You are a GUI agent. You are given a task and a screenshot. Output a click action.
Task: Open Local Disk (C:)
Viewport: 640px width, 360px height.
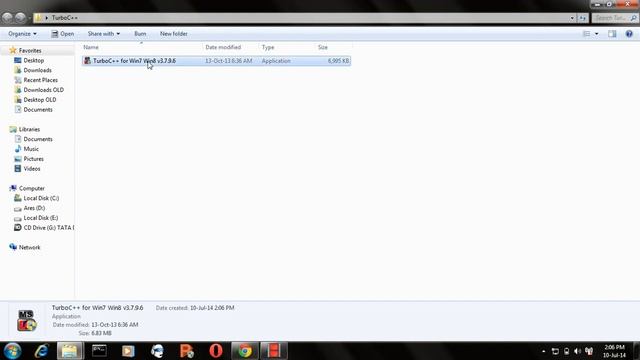click(41, 198)
